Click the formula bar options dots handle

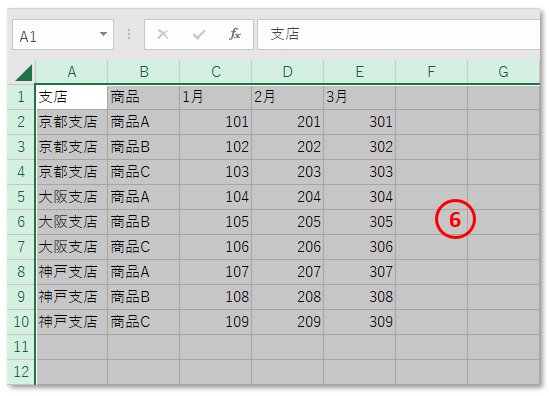click(129, 34)
